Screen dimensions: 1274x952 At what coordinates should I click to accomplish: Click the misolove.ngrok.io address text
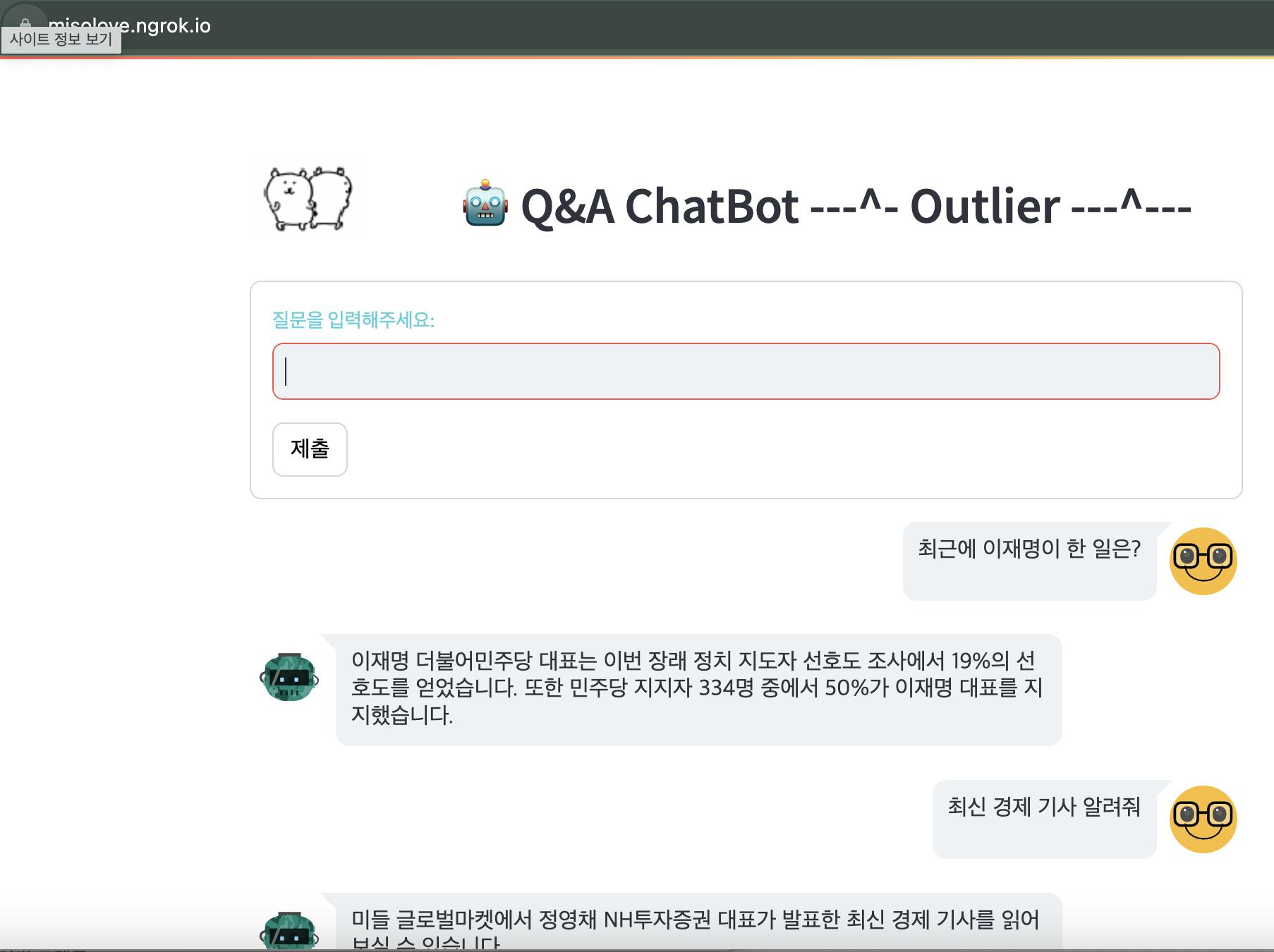(x=130, y=26)
